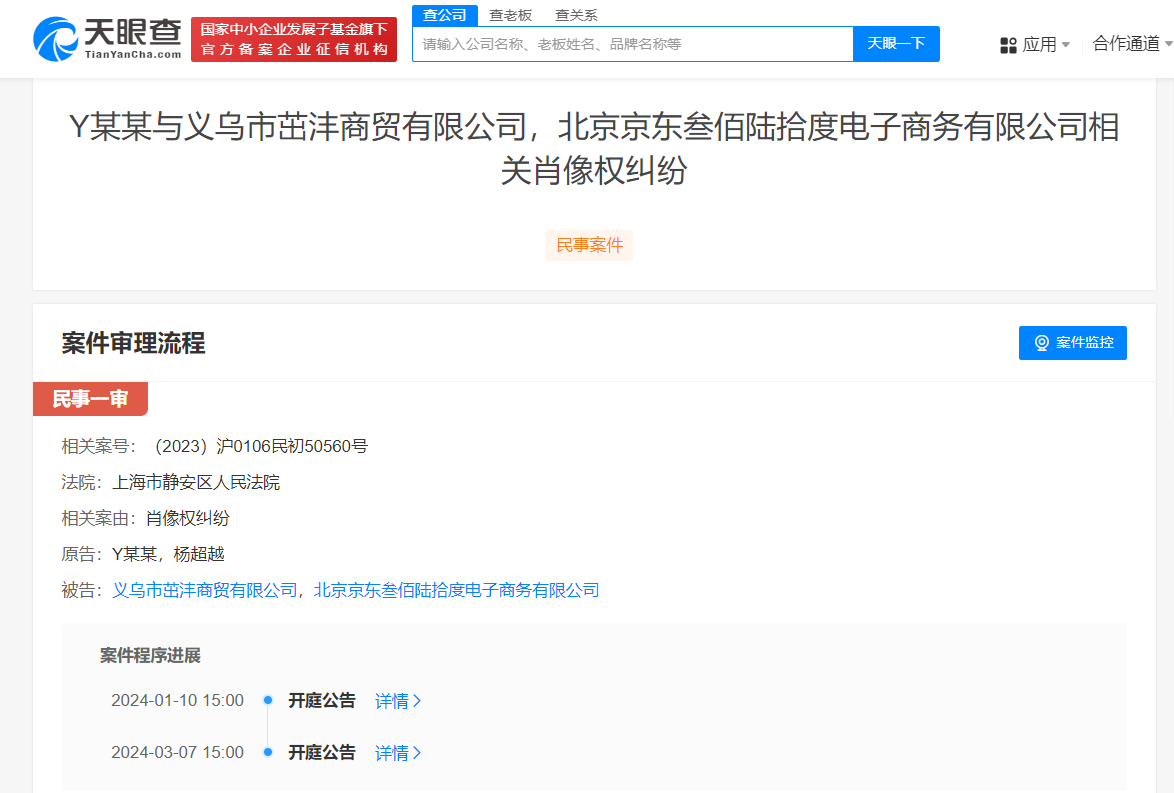Click timeline dot for 2024-03-07 15:00
Viewport: 1174px width, 793px height.
point(268,752)
